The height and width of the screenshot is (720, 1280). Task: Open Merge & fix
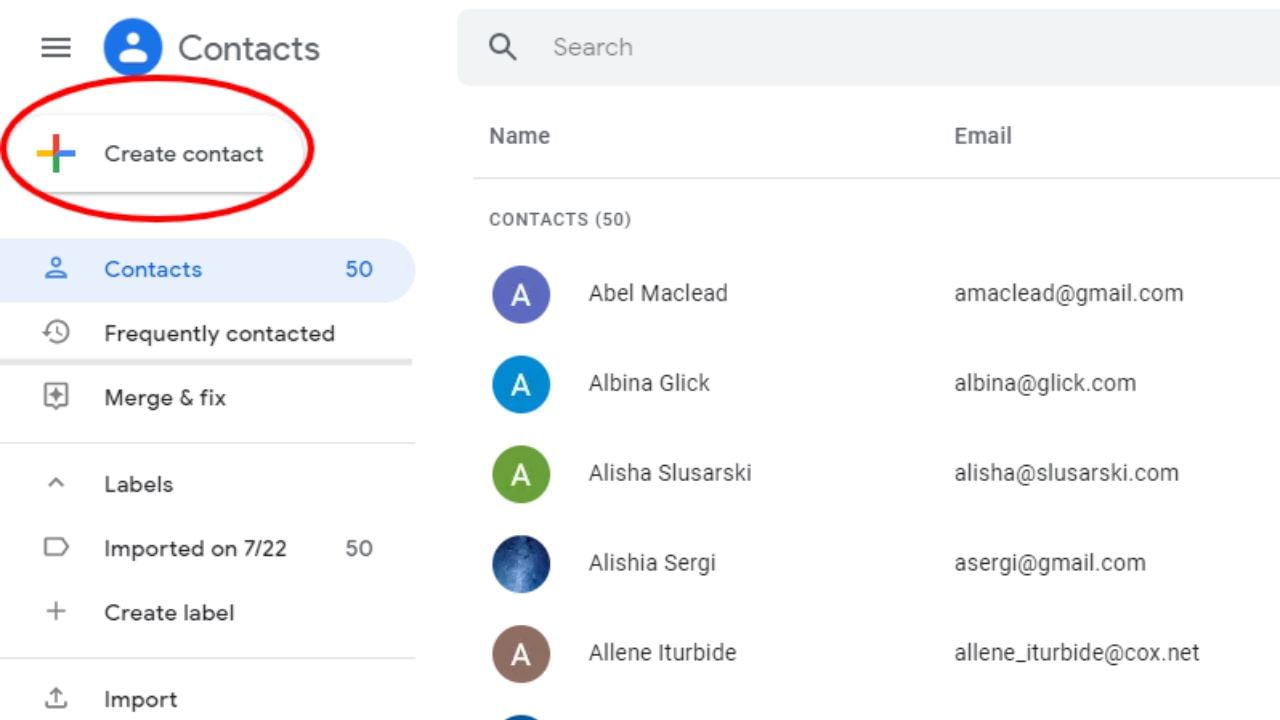pos(207,398)
